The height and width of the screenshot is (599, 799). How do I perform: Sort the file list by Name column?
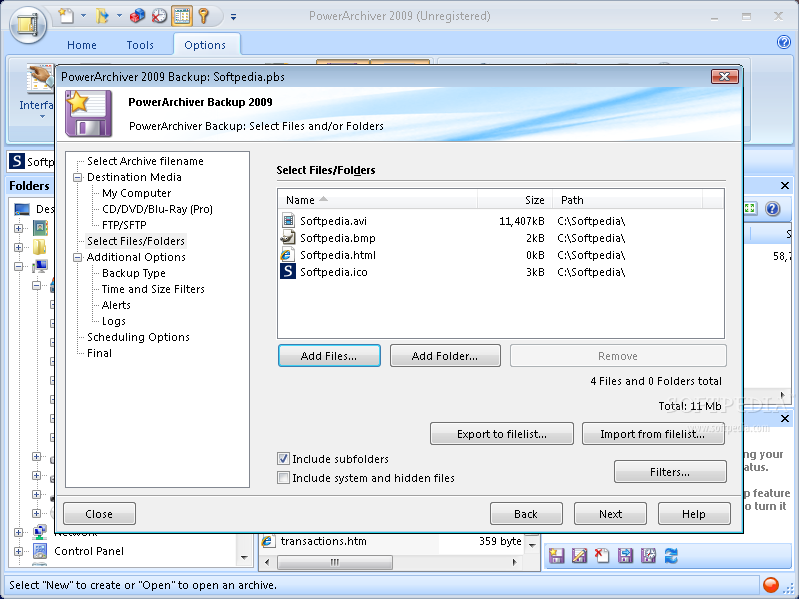pos(378,200)
